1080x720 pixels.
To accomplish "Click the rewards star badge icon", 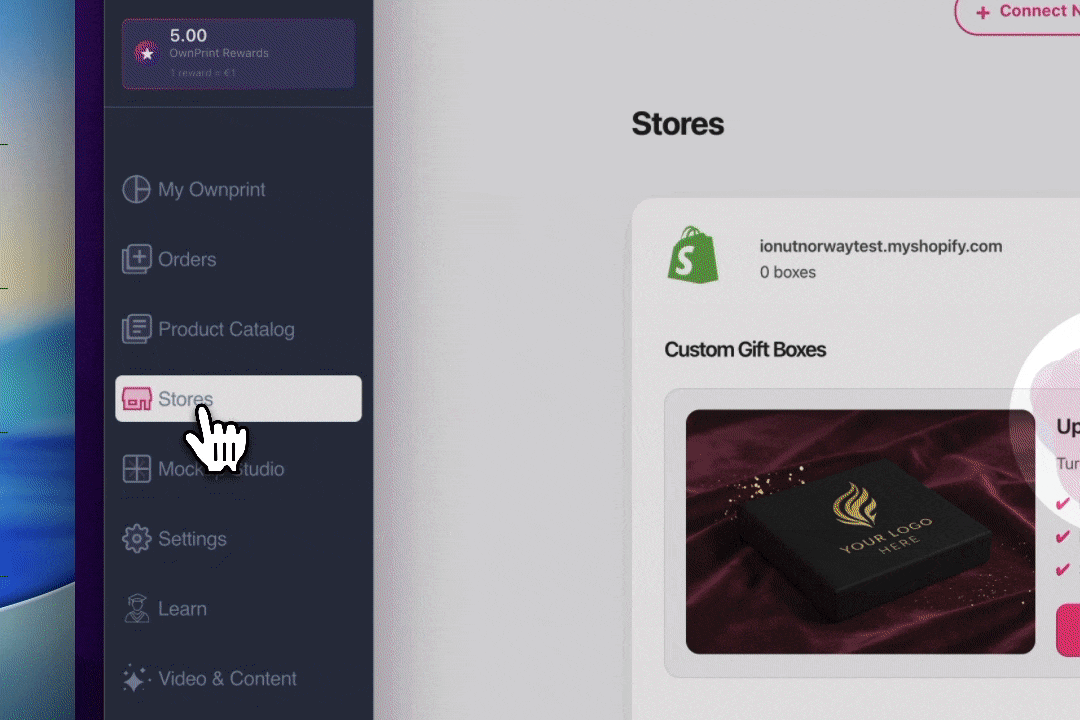I will [x=147, y=53].
